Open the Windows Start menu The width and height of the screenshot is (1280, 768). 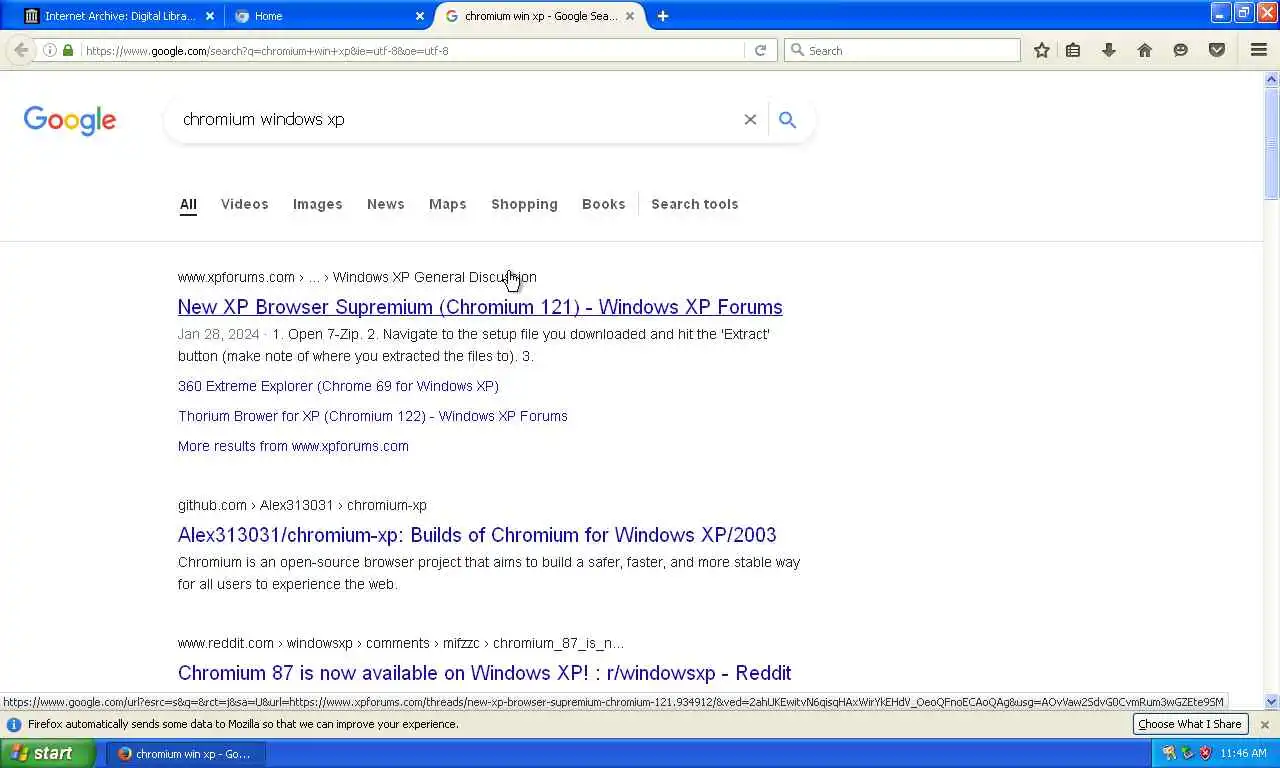click(x=47, y=753)
